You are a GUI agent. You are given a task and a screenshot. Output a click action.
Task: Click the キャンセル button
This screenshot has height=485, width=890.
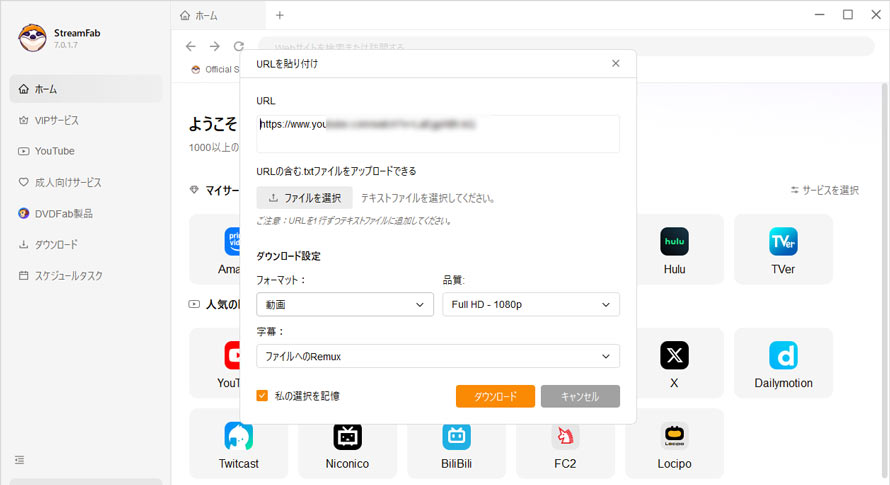[x=580, y=396]
